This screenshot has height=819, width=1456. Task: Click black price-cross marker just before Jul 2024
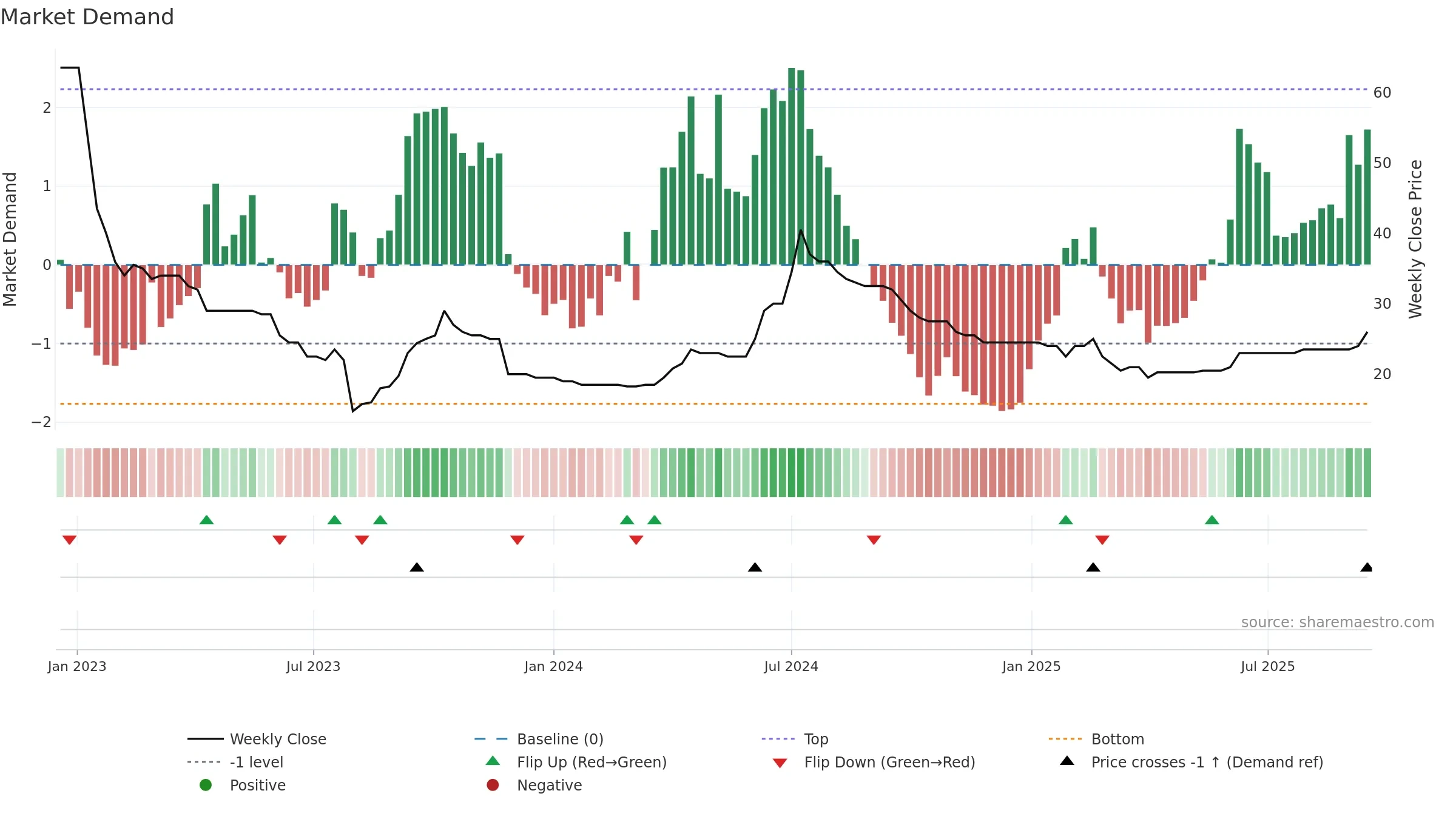click(755, 567)
